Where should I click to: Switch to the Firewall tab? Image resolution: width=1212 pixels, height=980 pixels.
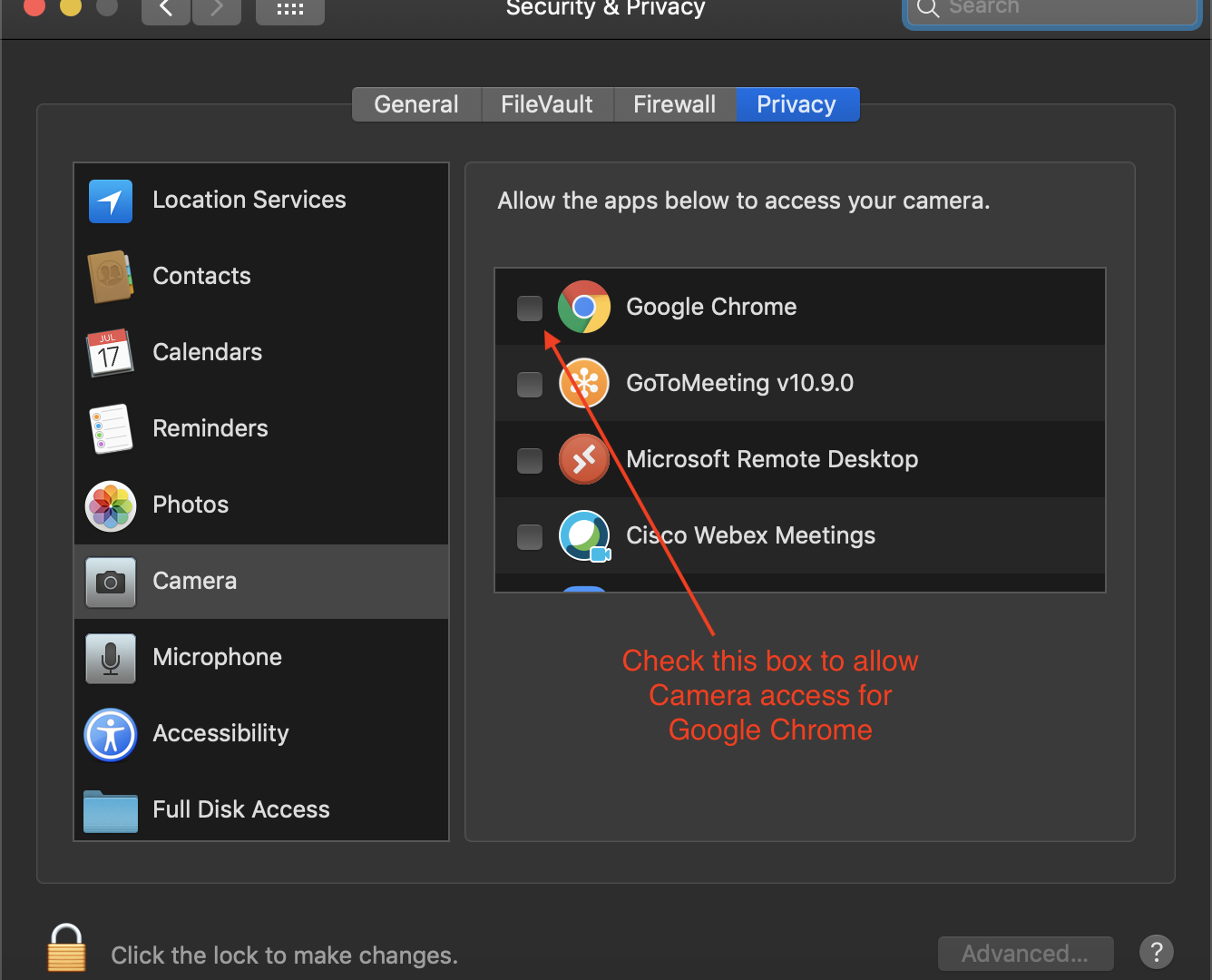pyautogui.click(x=674, y=104)
